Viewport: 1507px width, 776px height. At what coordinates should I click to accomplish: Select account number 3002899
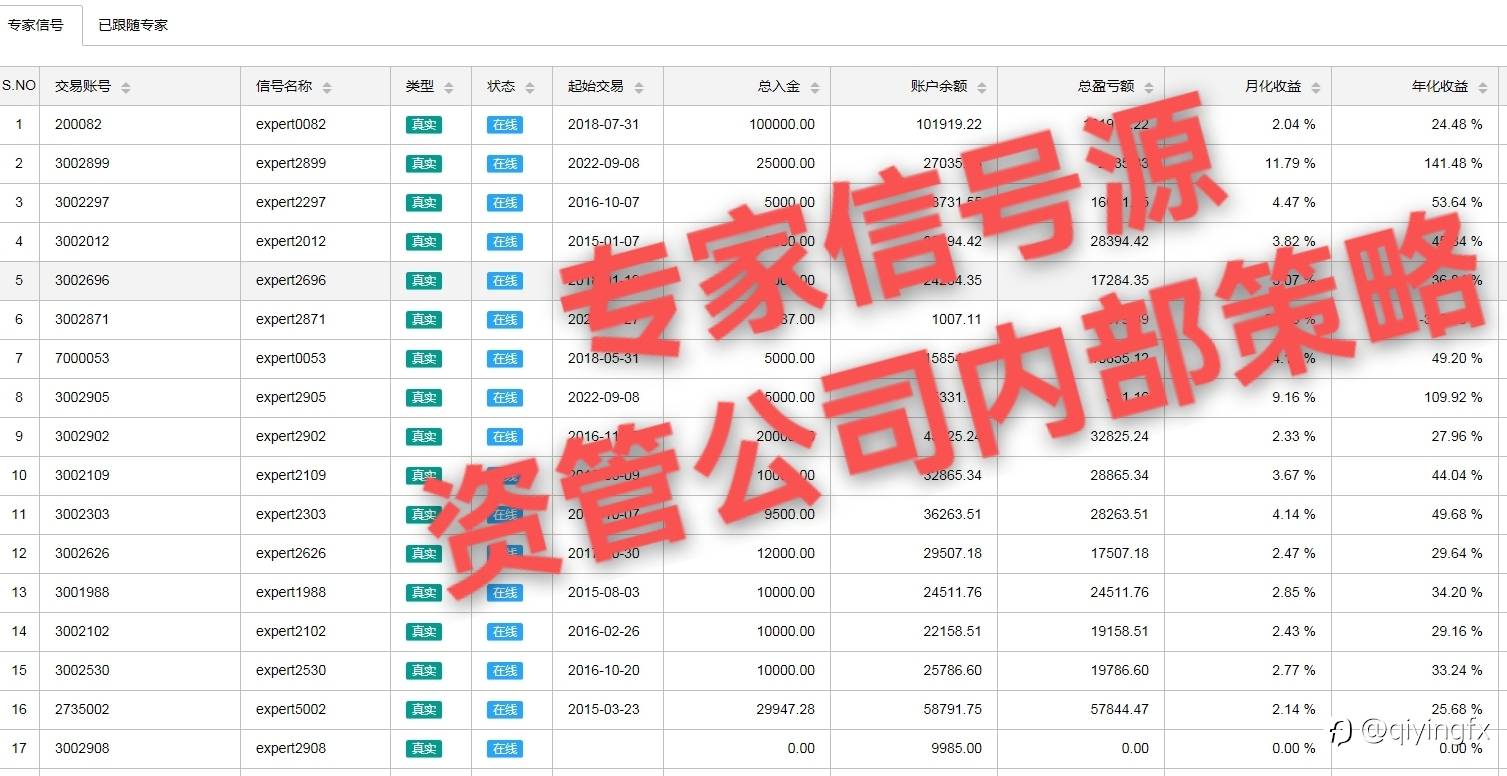(x=82, y=164)
